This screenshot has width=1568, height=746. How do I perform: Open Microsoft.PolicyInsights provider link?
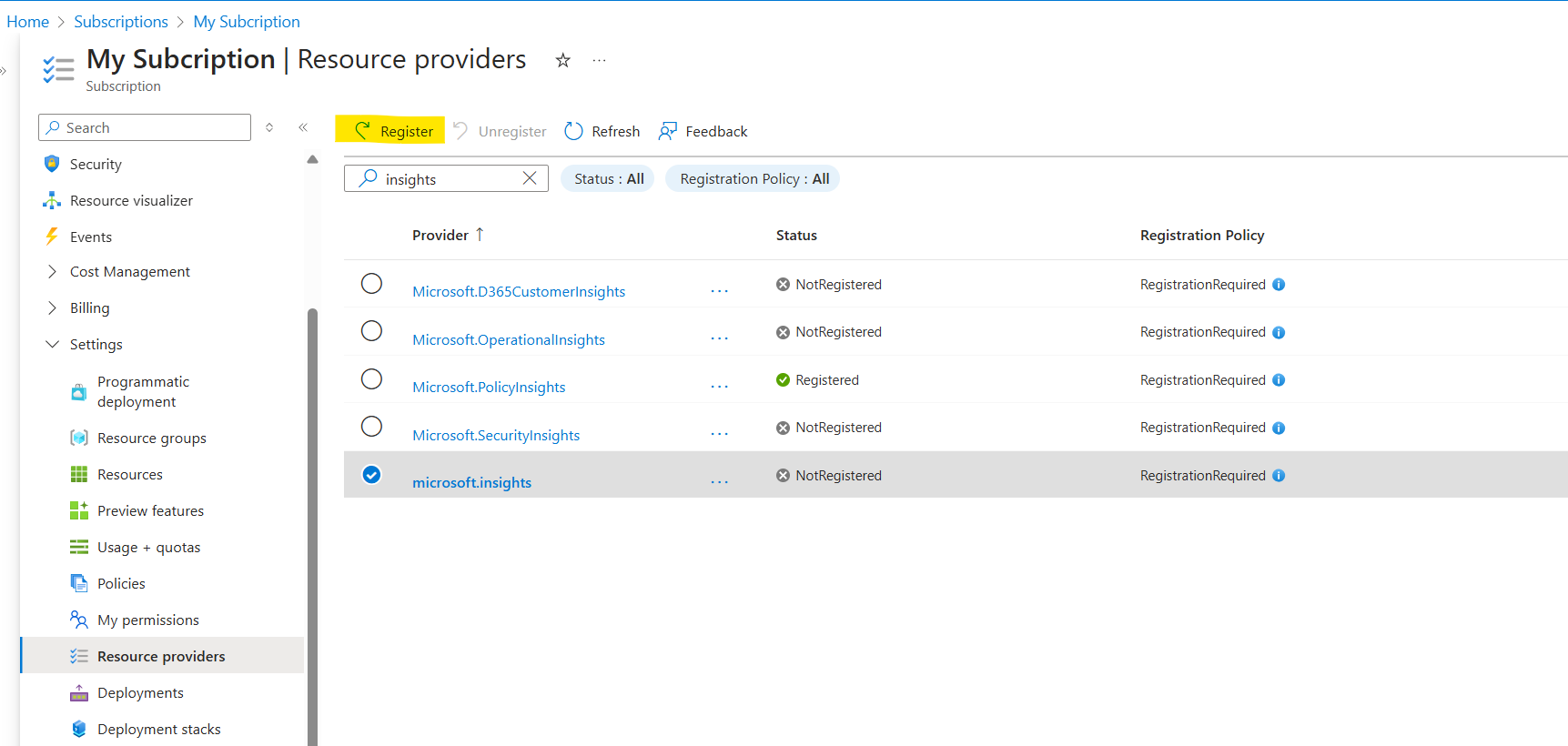tap(489, 387)
